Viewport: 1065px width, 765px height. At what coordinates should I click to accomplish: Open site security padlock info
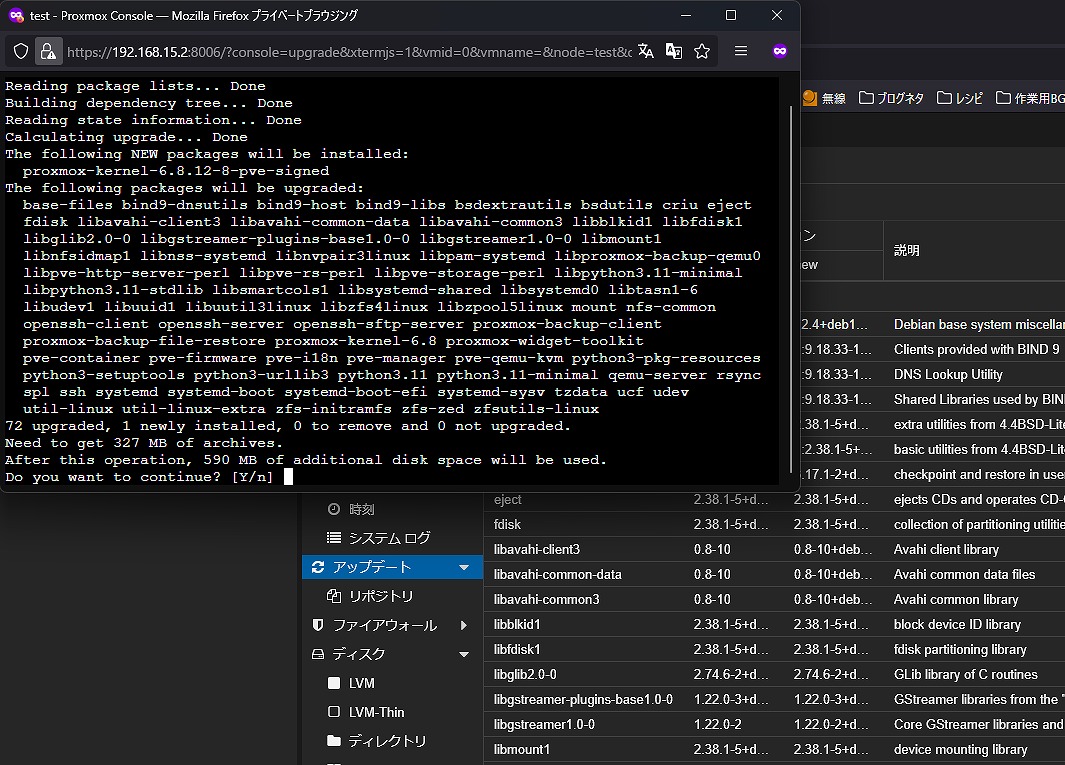click(x=48, y=52)
